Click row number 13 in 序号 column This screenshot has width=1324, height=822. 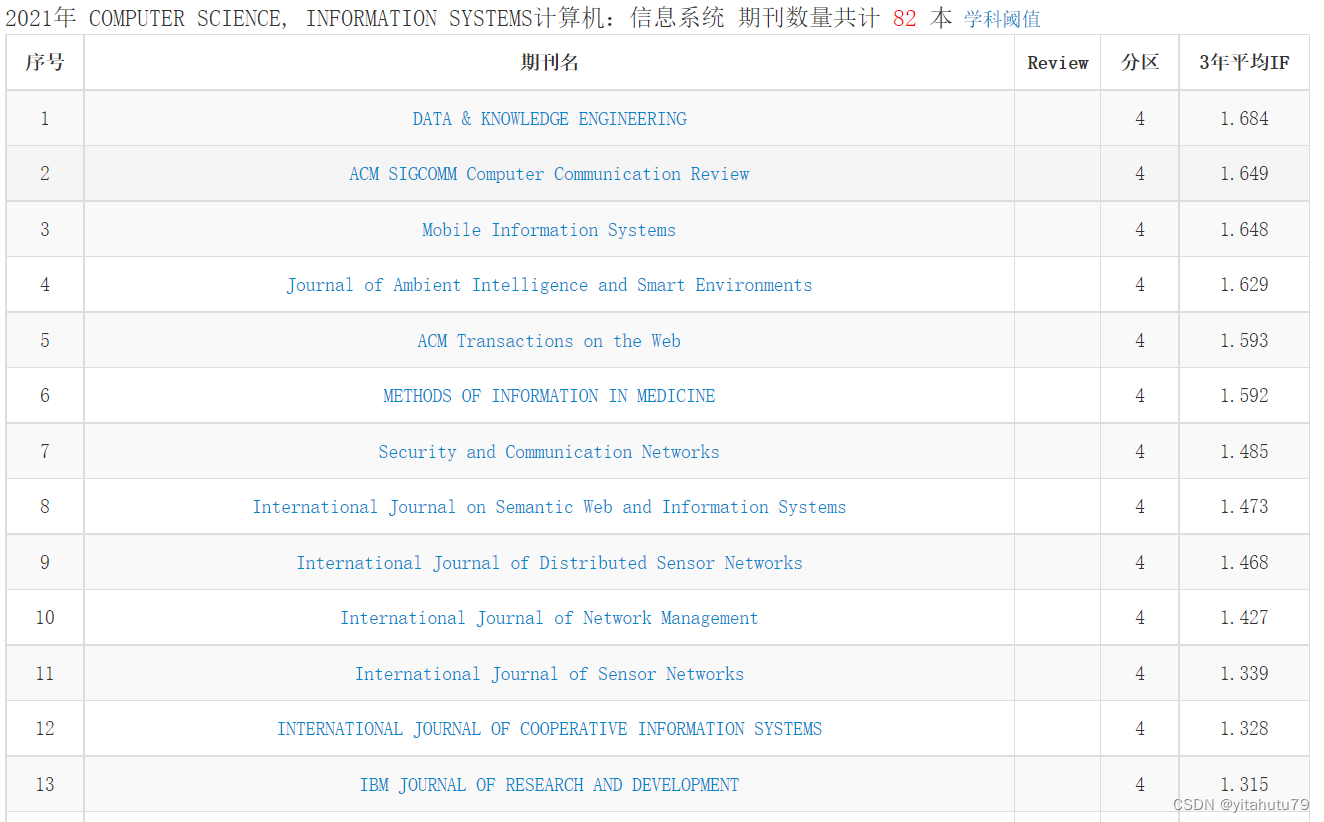click(x=45, y=785)
